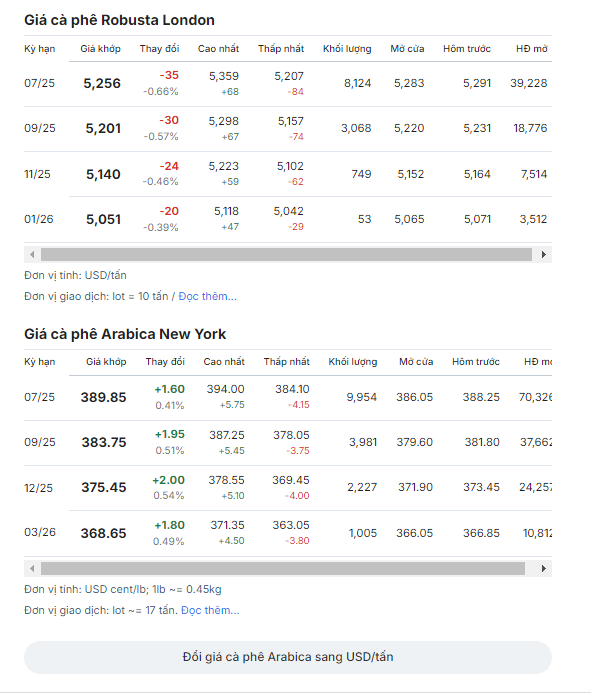The image size is (591, 697).
Task: Click the Giá cà phê Robusta London heading
Action: pos(120,20)
